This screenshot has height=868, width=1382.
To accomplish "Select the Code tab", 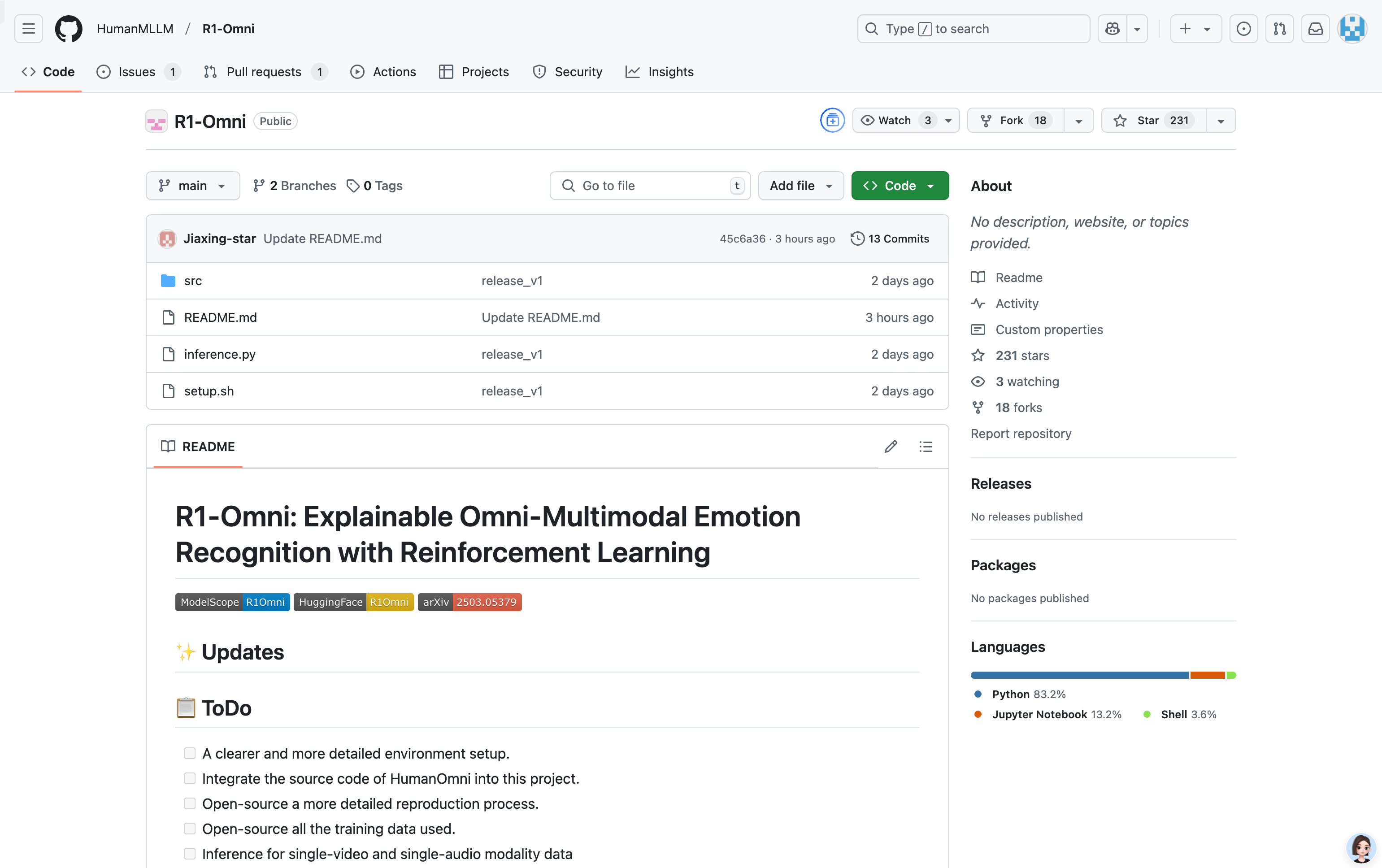I will (48, 72).
